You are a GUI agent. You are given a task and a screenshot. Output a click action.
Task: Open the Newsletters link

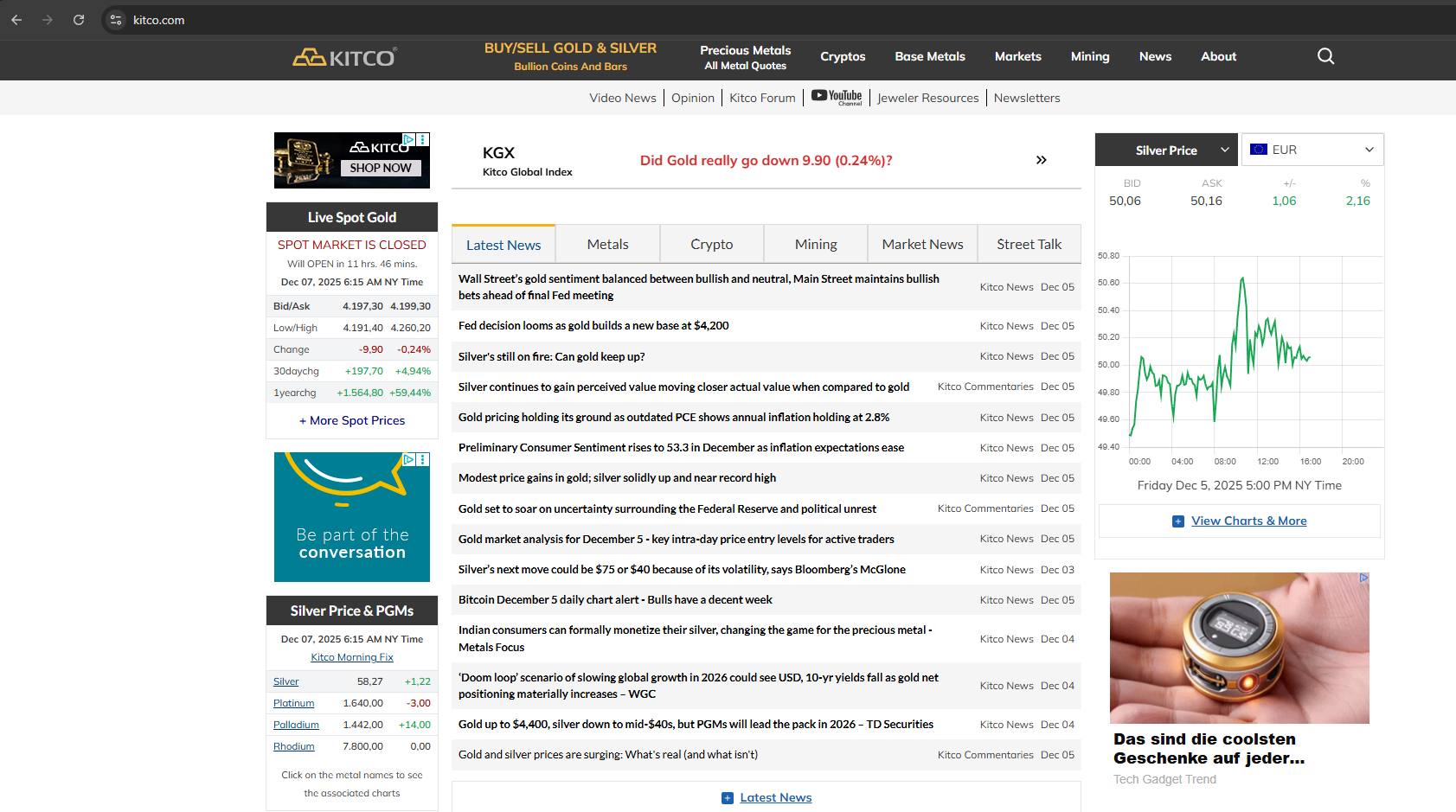1027,98
